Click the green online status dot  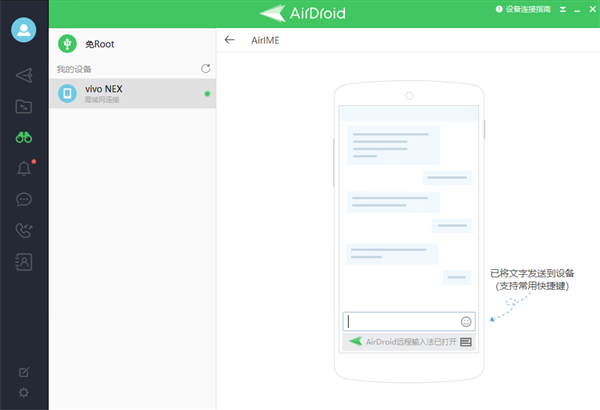tap(207, 94)
